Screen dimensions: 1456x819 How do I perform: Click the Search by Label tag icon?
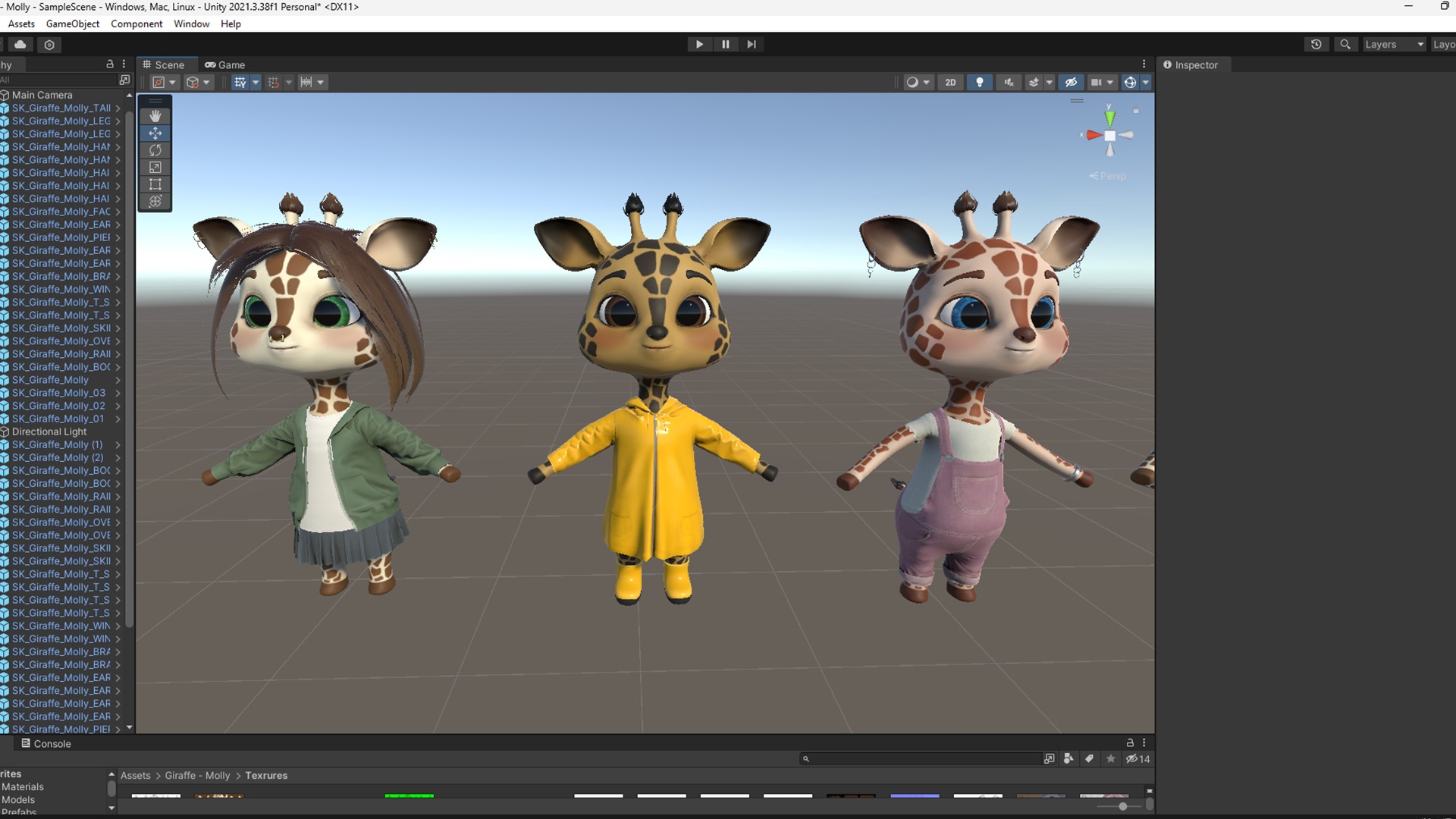point(1089,758)
